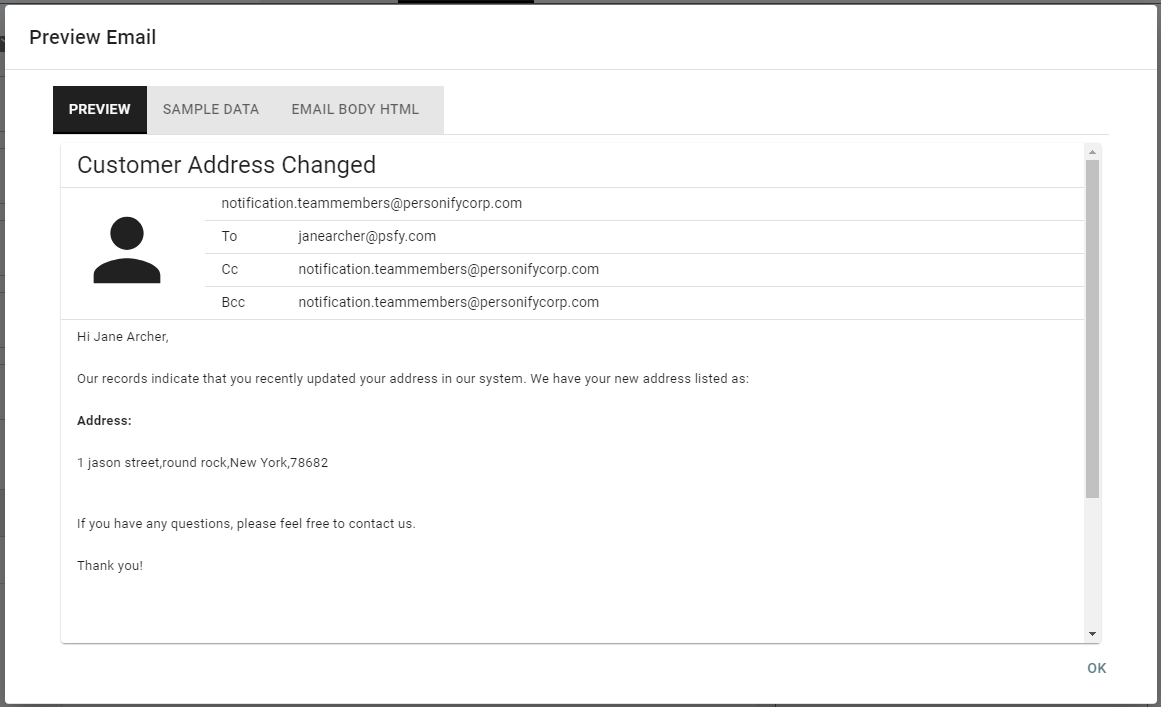Click the 1 jason street address line
The image size is (1161, 707).
pyautogui.click(x=202, y=463)
